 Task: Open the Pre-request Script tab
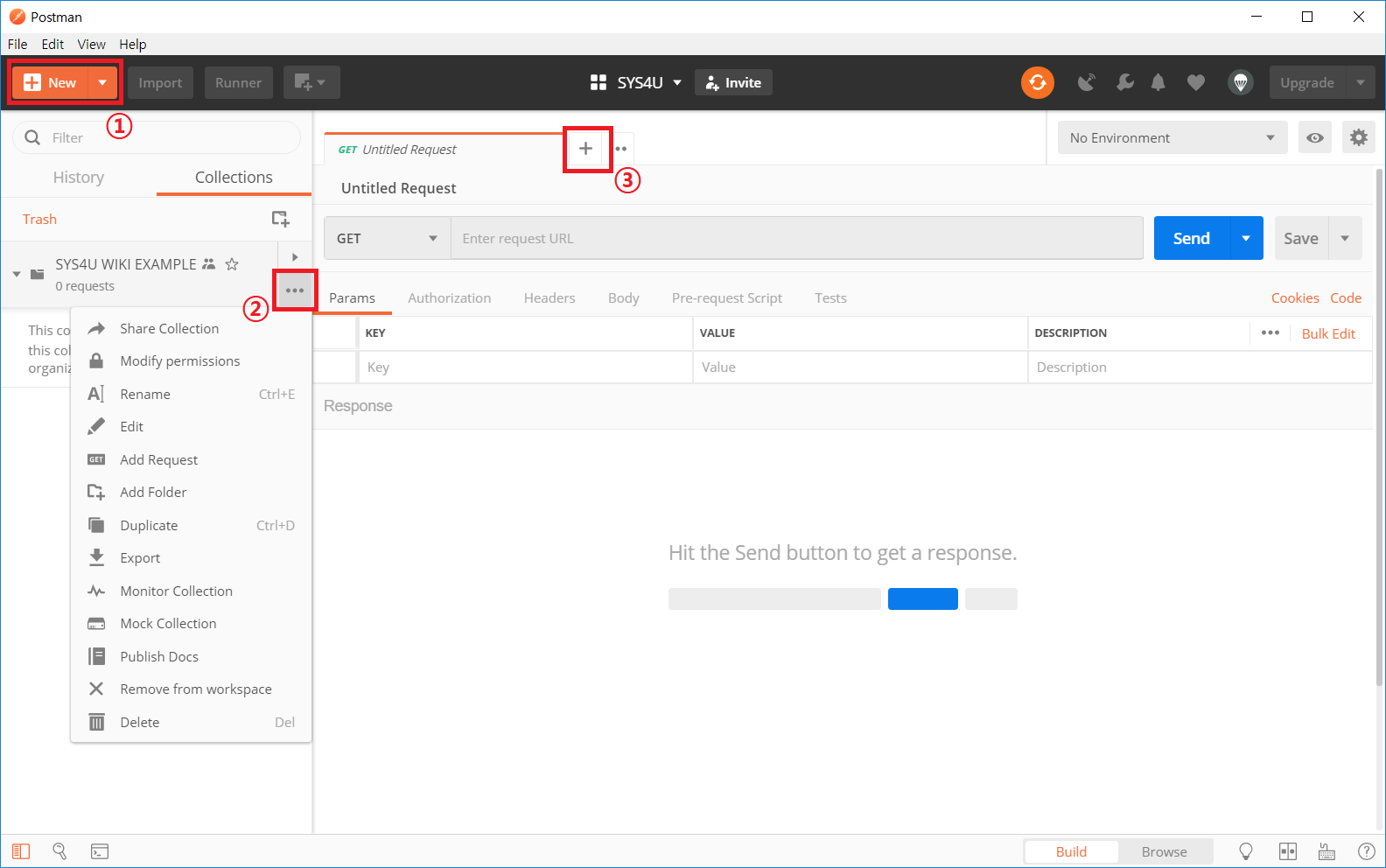pos(727,297)
